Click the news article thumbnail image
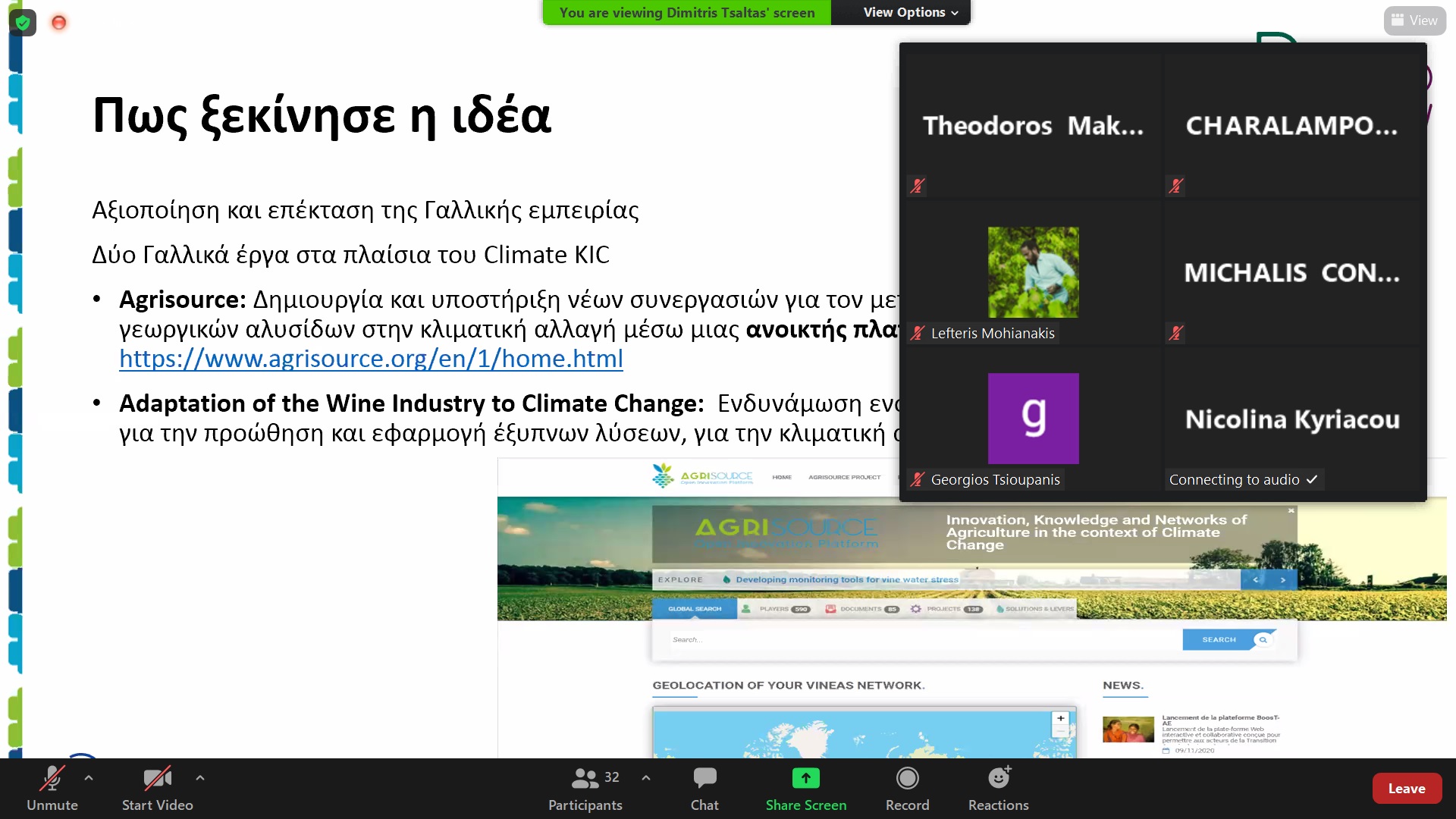This screenshot has height=819, width=1456. click(x=1128, y=730)
